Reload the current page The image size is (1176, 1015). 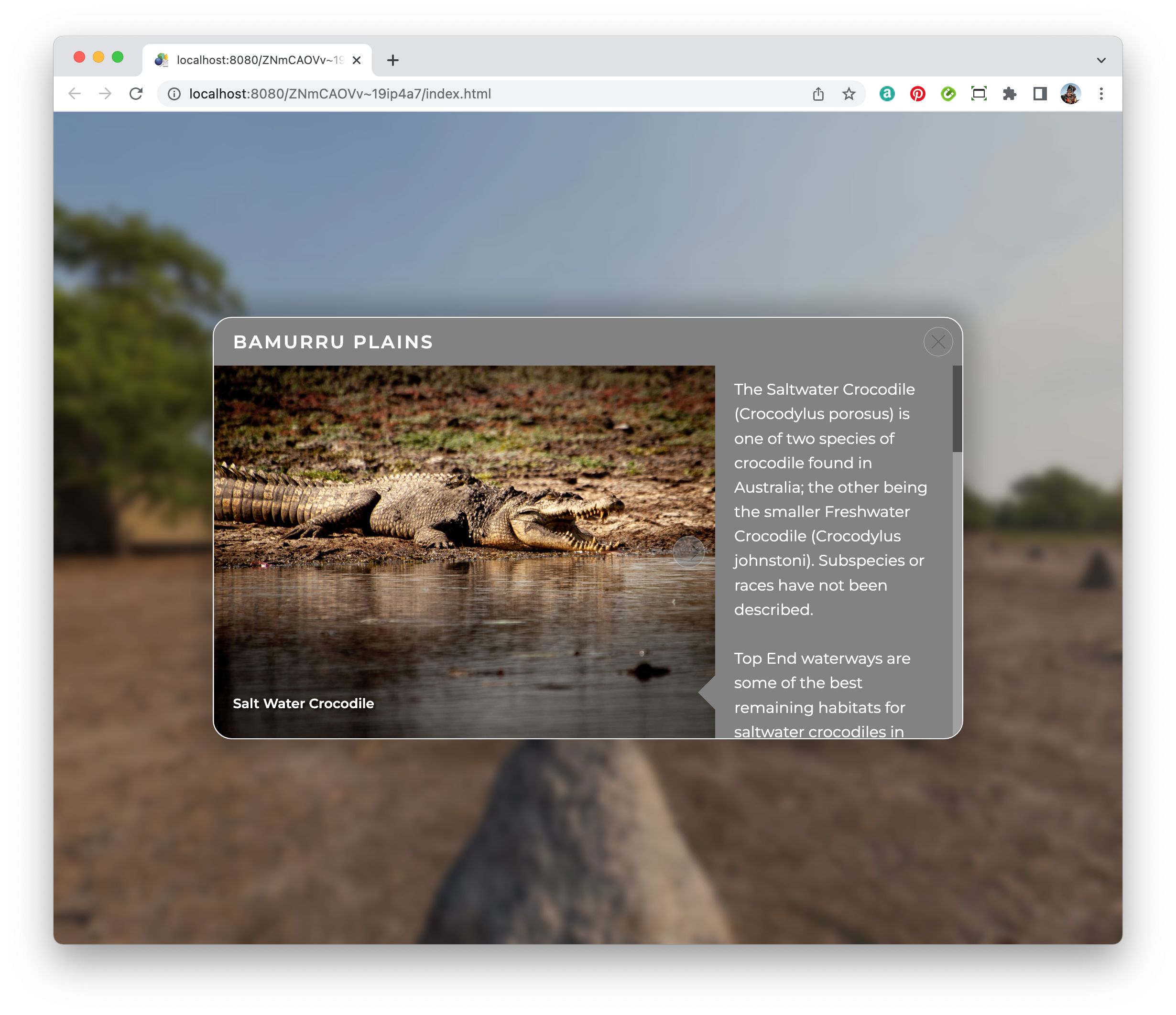pos(136,94)
